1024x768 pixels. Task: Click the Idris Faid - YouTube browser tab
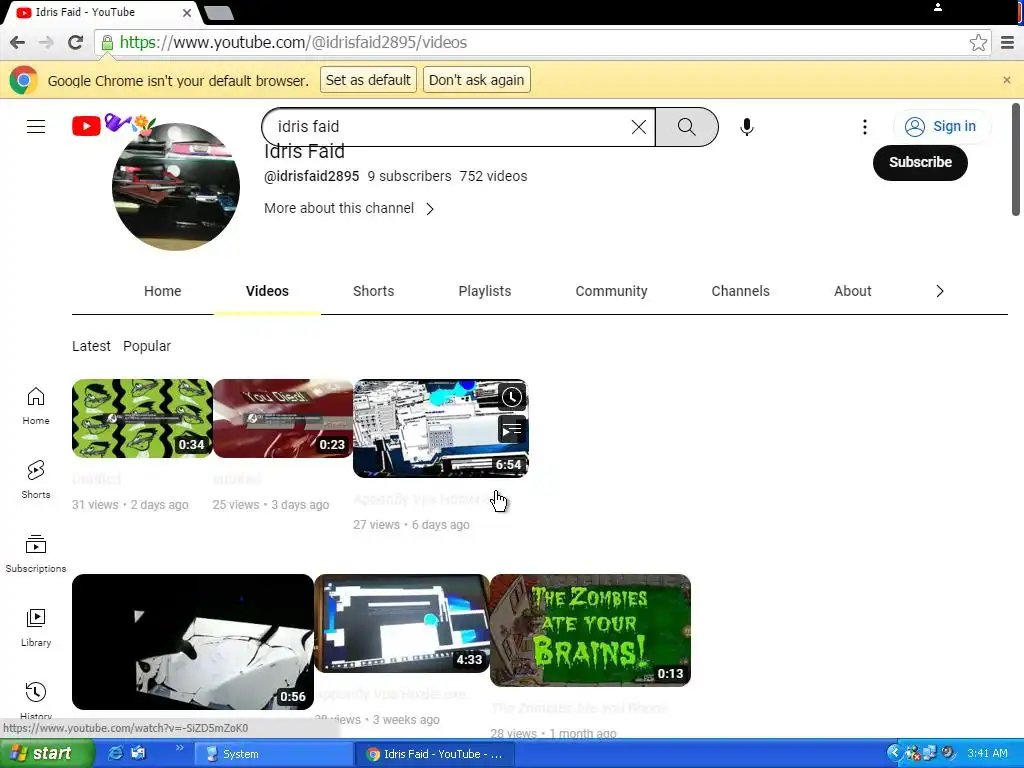click(101, 12)
